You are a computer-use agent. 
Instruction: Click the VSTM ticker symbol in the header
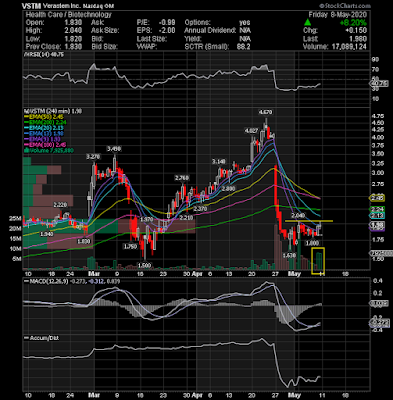[31, 6]
